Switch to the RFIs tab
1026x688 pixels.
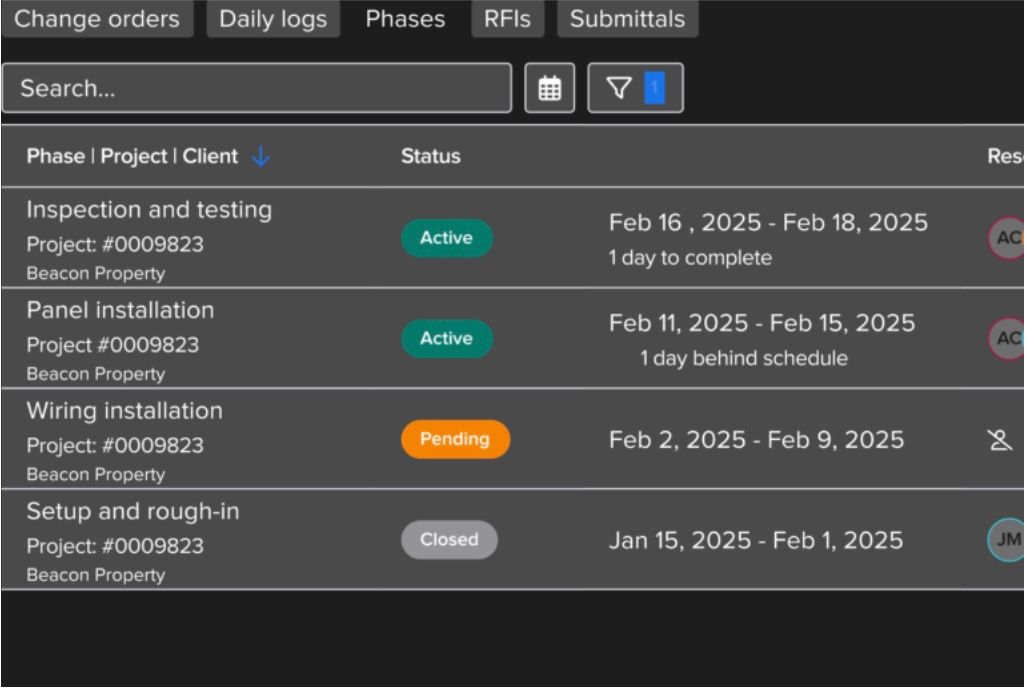click(507, 18)
